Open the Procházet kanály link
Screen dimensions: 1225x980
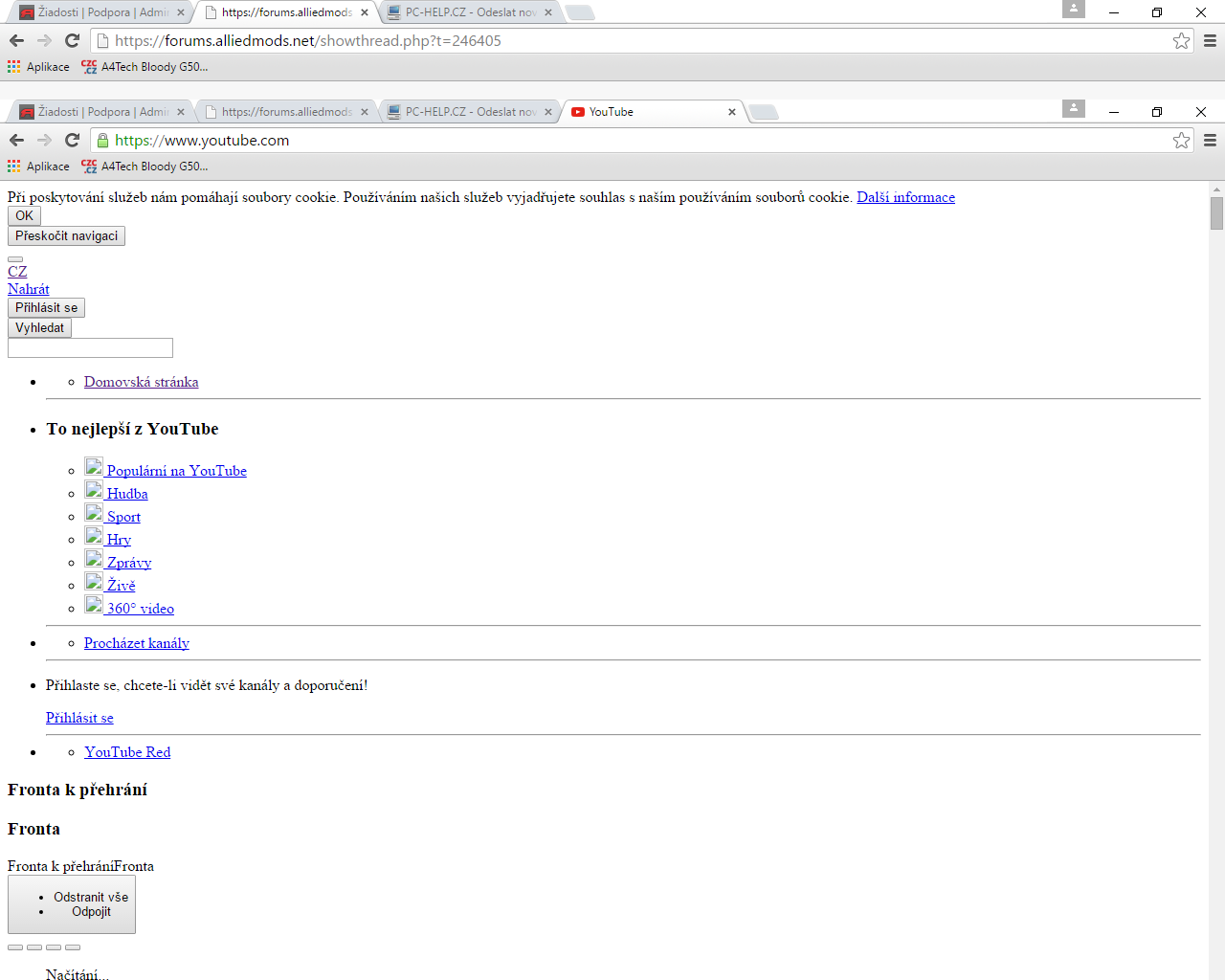137,643
